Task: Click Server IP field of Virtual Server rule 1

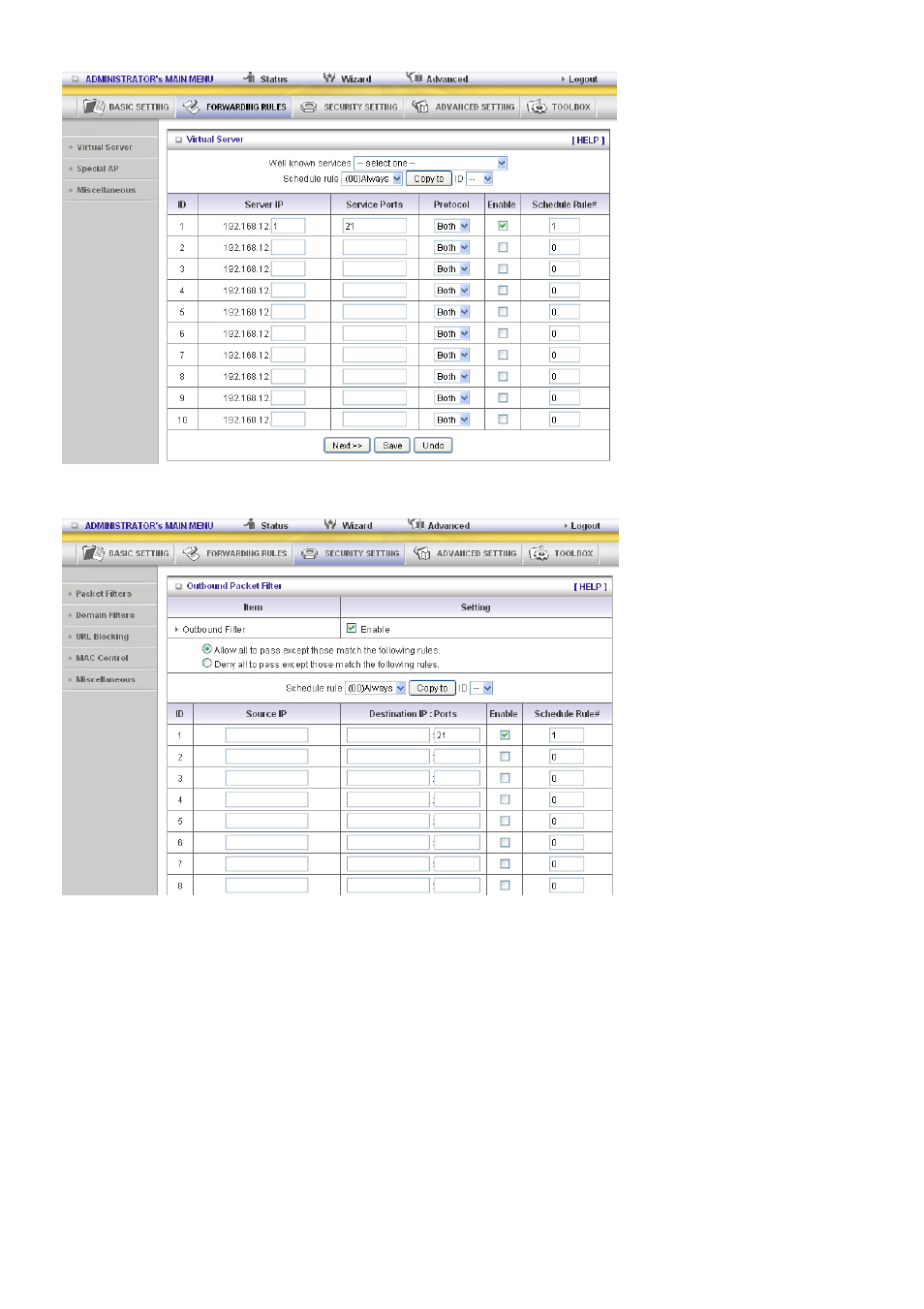Action: click(x=288, y=226)
